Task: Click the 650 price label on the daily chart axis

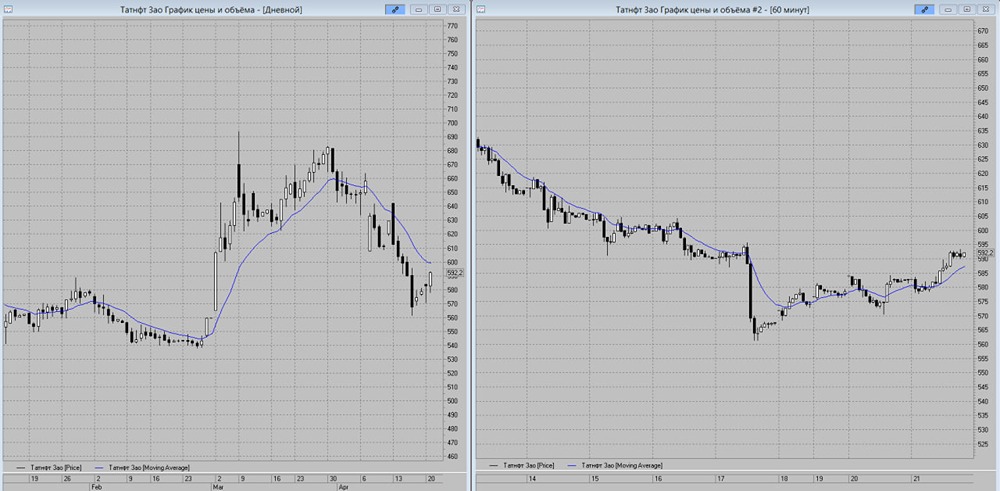Action: click(x=453, y=193)
